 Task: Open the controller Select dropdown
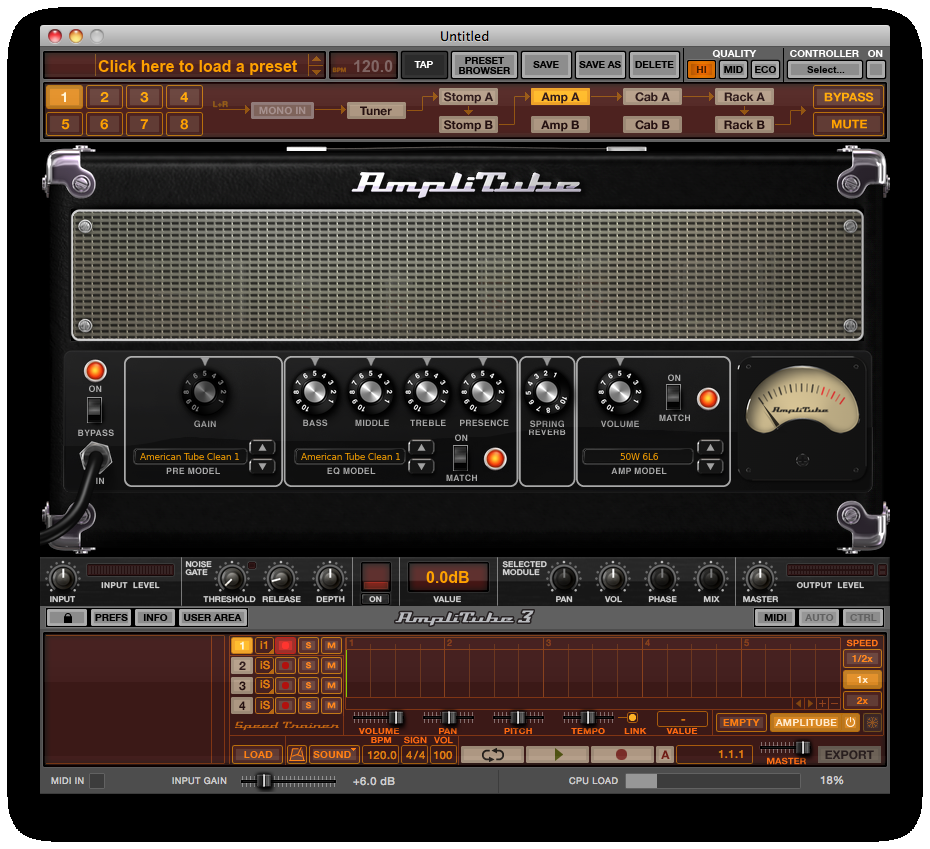point(825,70)
